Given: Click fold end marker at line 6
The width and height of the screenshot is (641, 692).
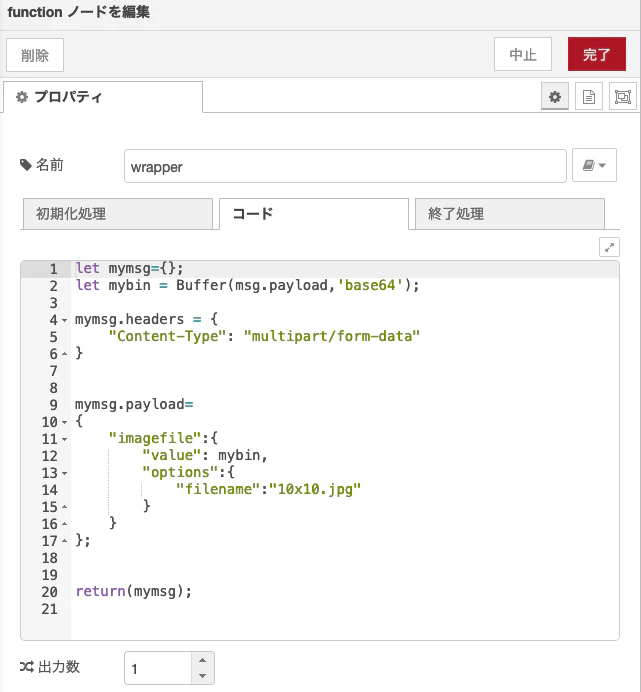Looking at the screenshot, I should tap(64, 354).
